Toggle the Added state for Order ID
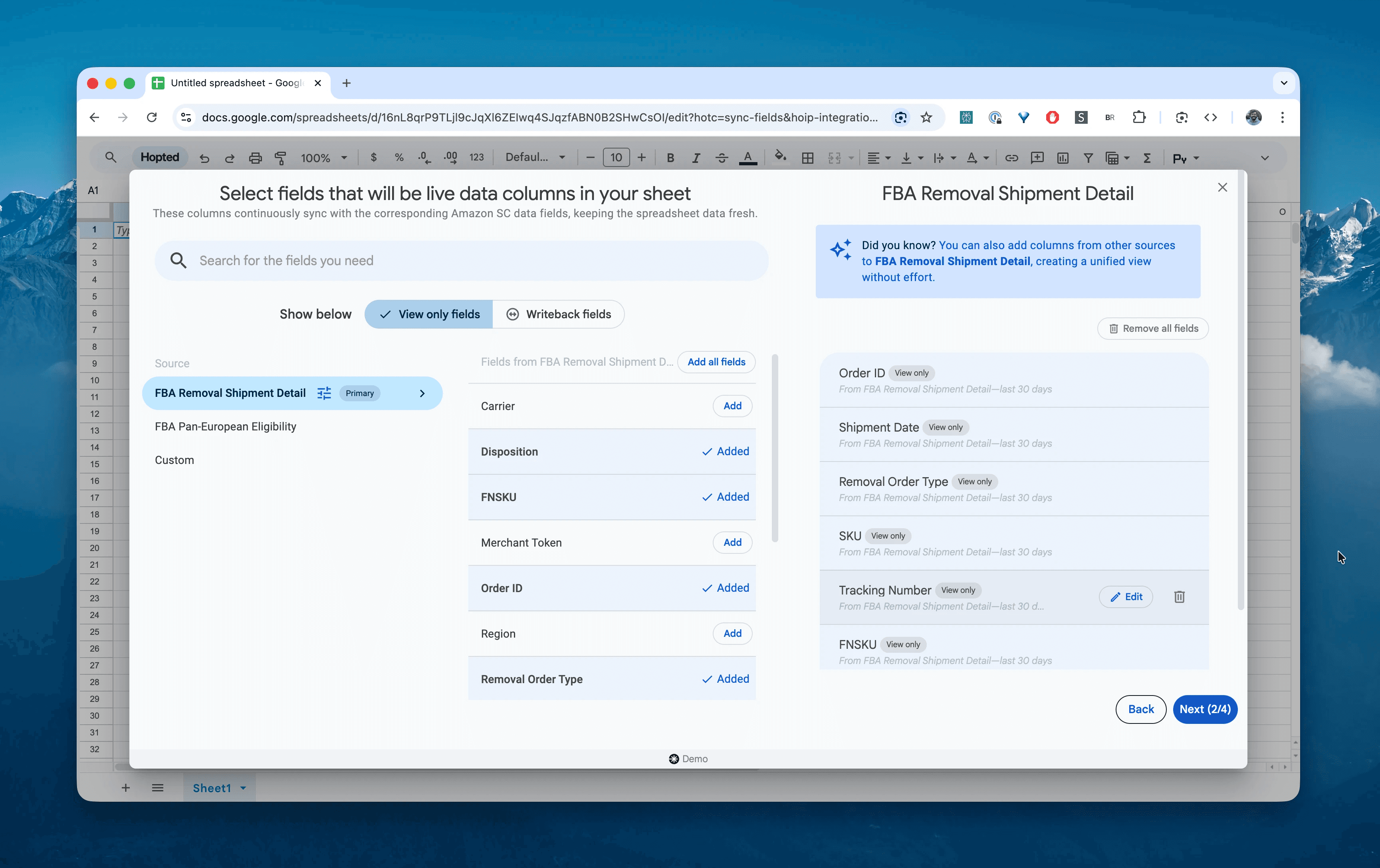This screenshot has width=1380, height=868. pos(726,588)
